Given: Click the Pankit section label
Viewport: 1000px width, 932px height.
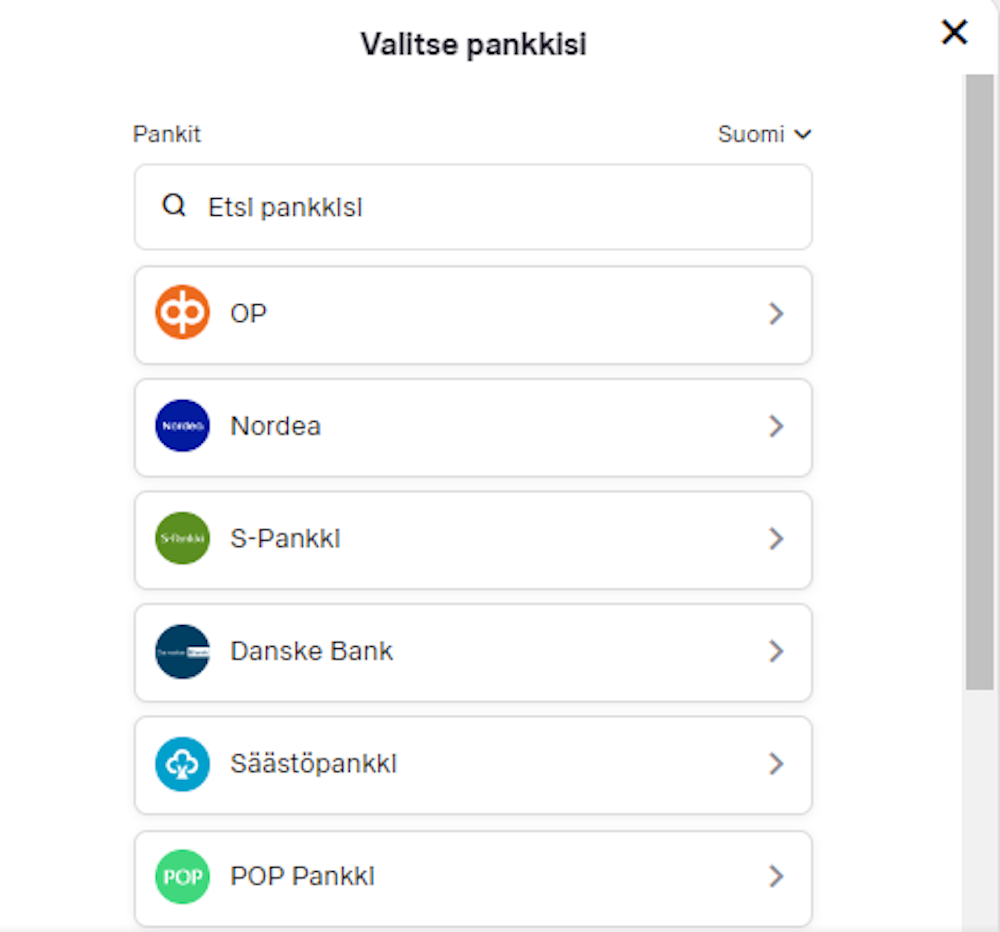Looking at the screenshot, I should coord(167,134).
